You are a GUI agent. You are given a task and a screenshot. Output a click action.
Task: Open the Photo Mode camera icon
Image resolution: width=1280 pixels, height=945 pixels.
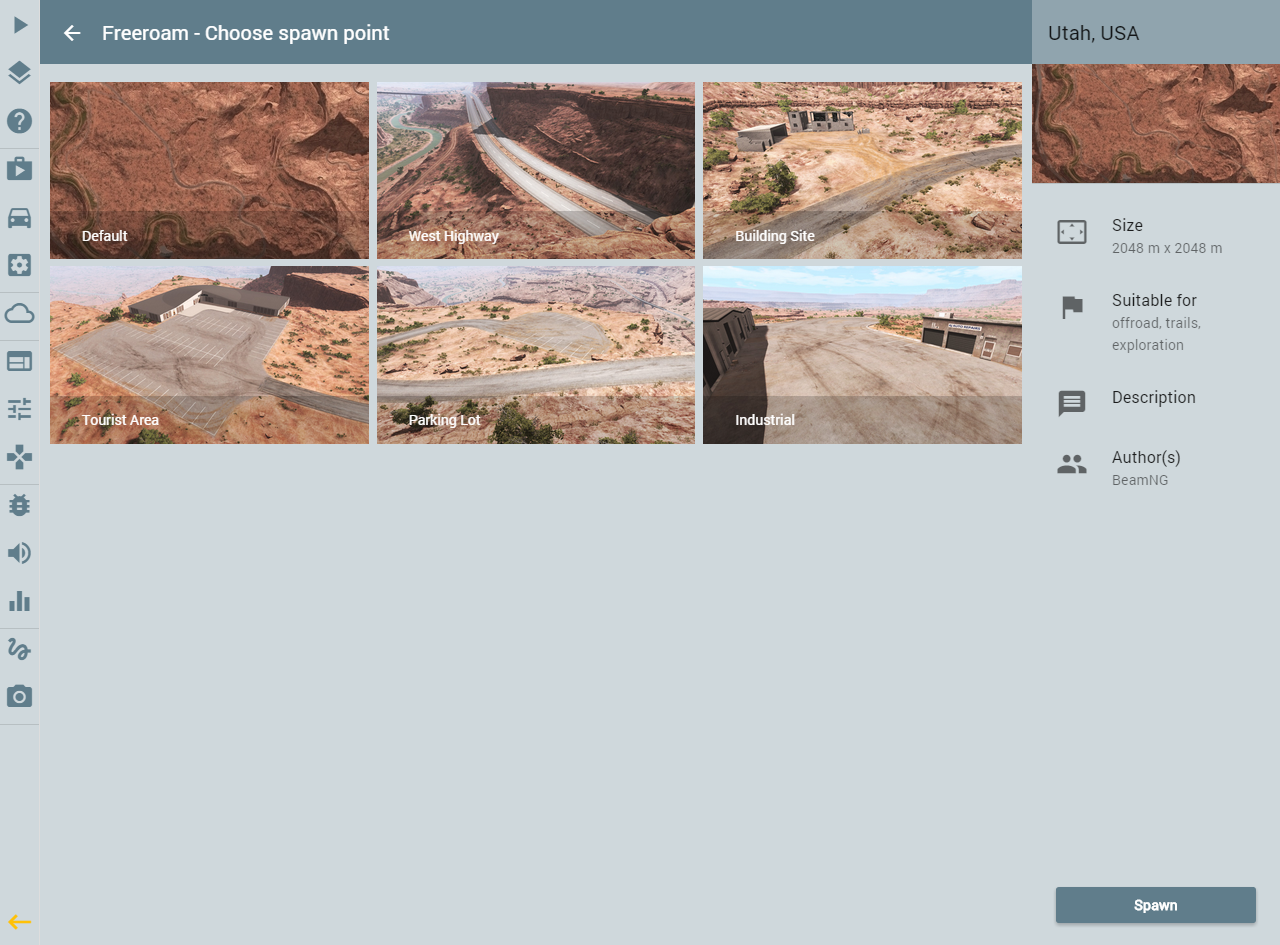pyautogui.click(x=20, y=696)
